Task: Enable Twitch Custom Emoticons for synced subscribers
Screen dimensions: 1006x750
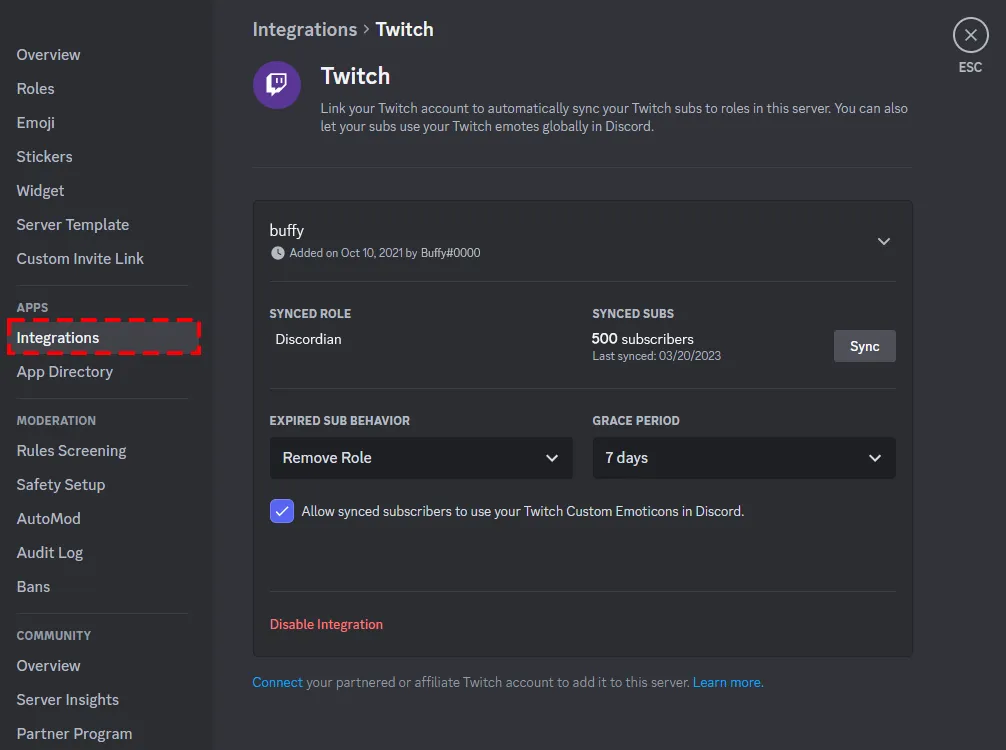Action: pyautogui.click(x=281, y=511)
